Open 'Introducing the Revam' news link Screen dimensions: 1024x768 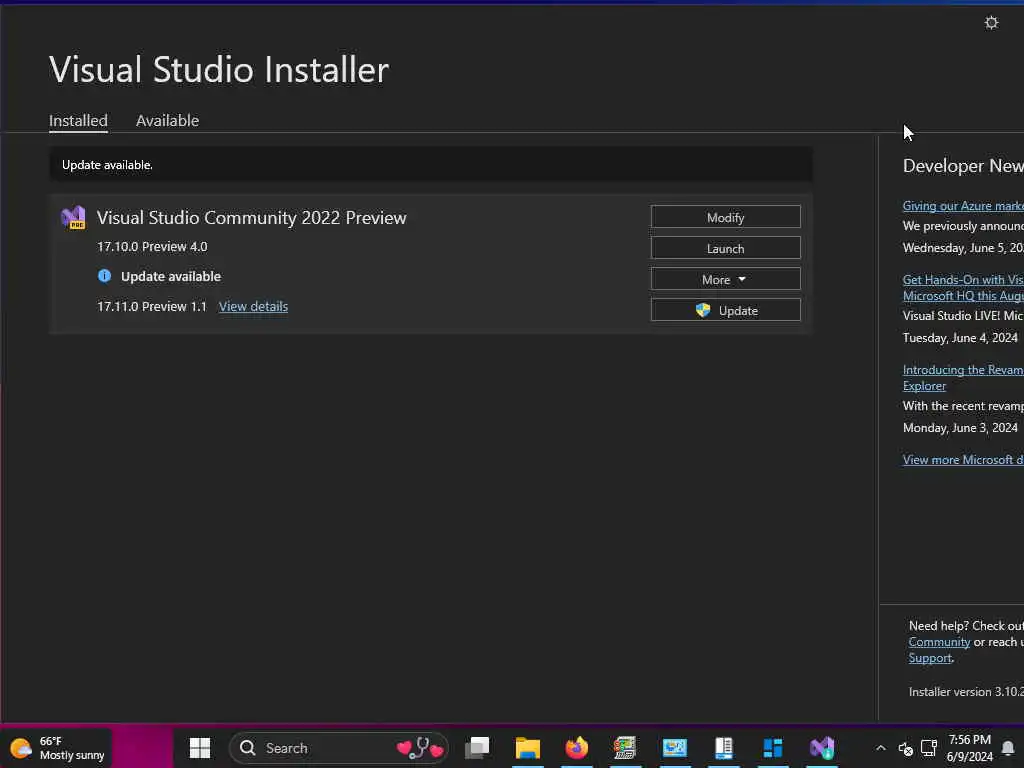(x=963, y=377)
